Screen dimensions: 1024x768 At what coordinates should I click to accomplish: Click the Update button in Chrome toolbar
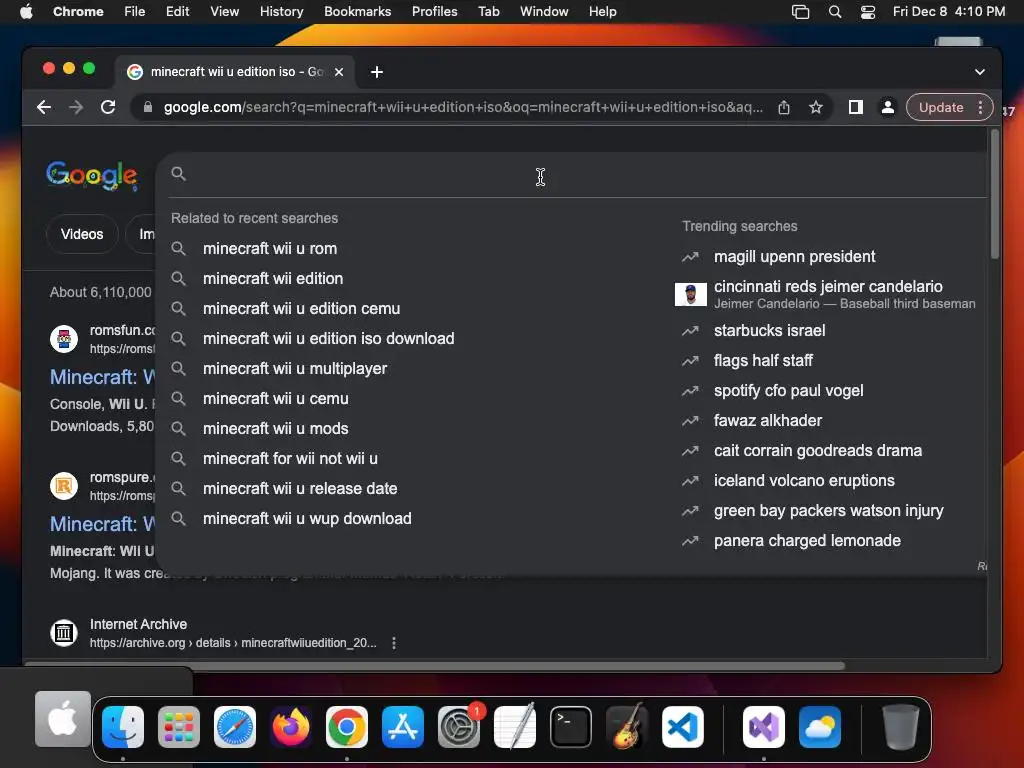[941, 107]
